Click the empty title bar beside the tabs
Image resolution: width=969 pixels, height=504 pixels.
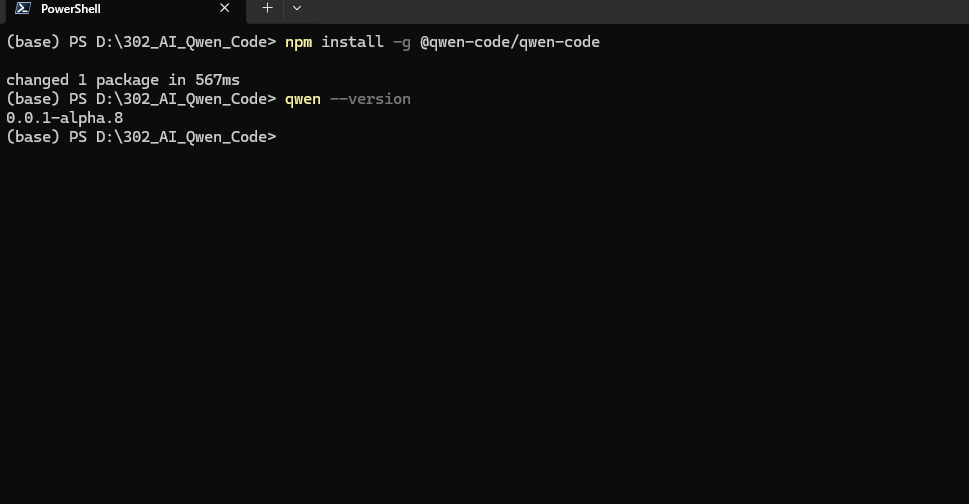[x=637, y=9]
